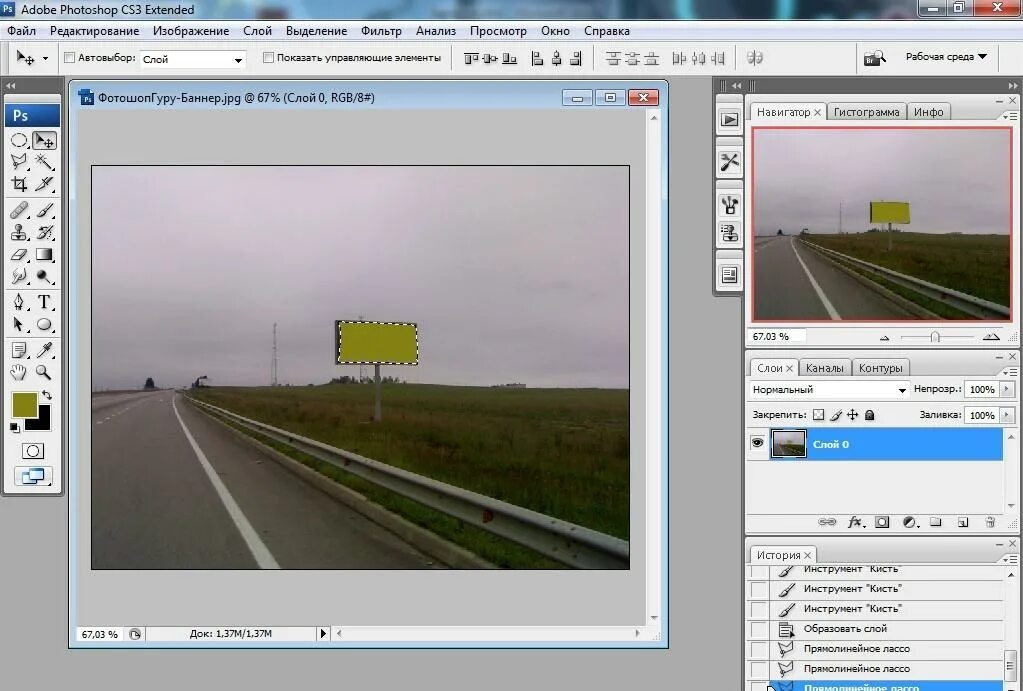Open the Непрозр. opacity slider arrow

tap(1007, 390)
